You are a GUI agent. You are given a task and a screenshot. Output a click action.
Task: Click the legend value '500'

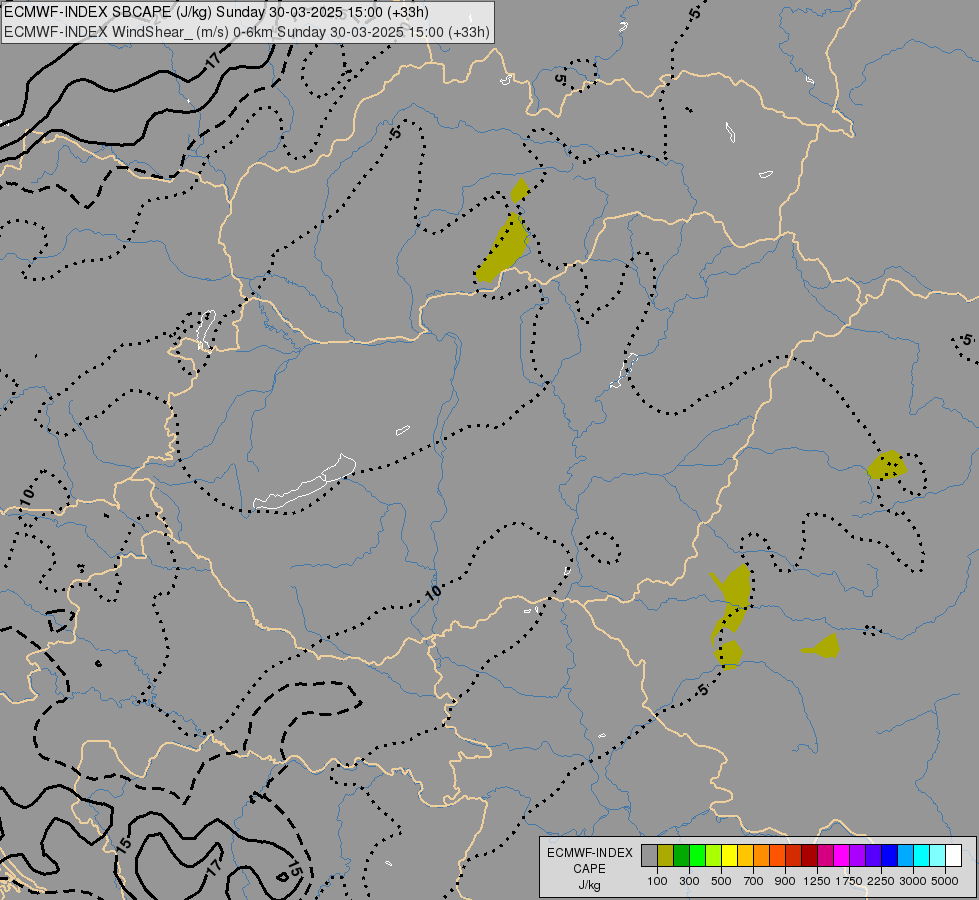coord(721,881)
